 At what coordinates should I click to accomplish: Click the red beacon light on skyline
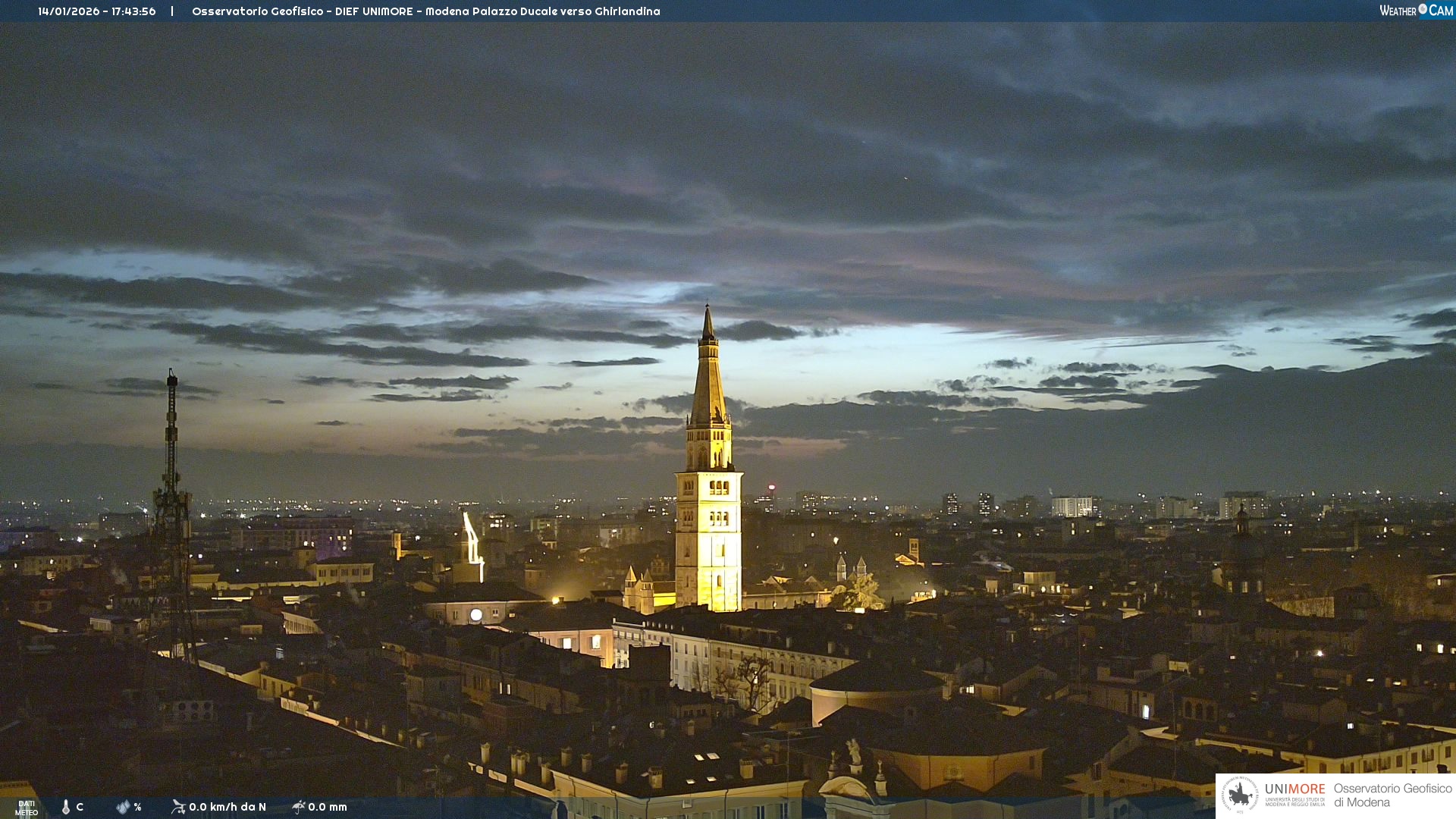[771, 487]
